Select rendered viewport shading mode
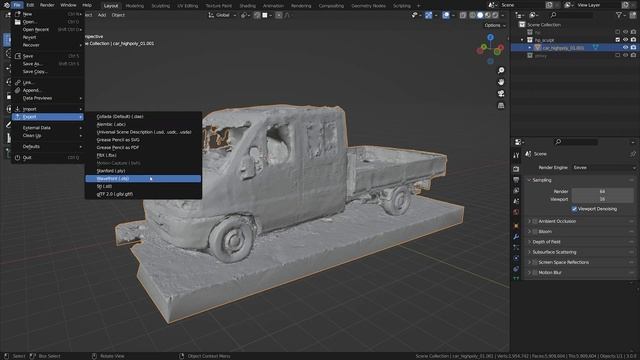 pyautogui.click(x=495, y=15)
